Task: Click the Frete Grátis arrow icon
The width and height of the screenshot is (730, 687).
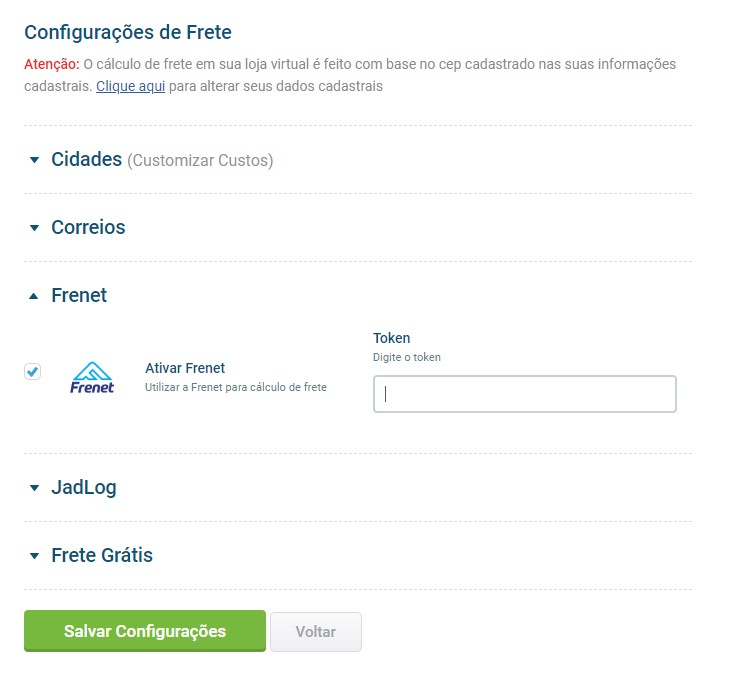Action: [34, 556]
